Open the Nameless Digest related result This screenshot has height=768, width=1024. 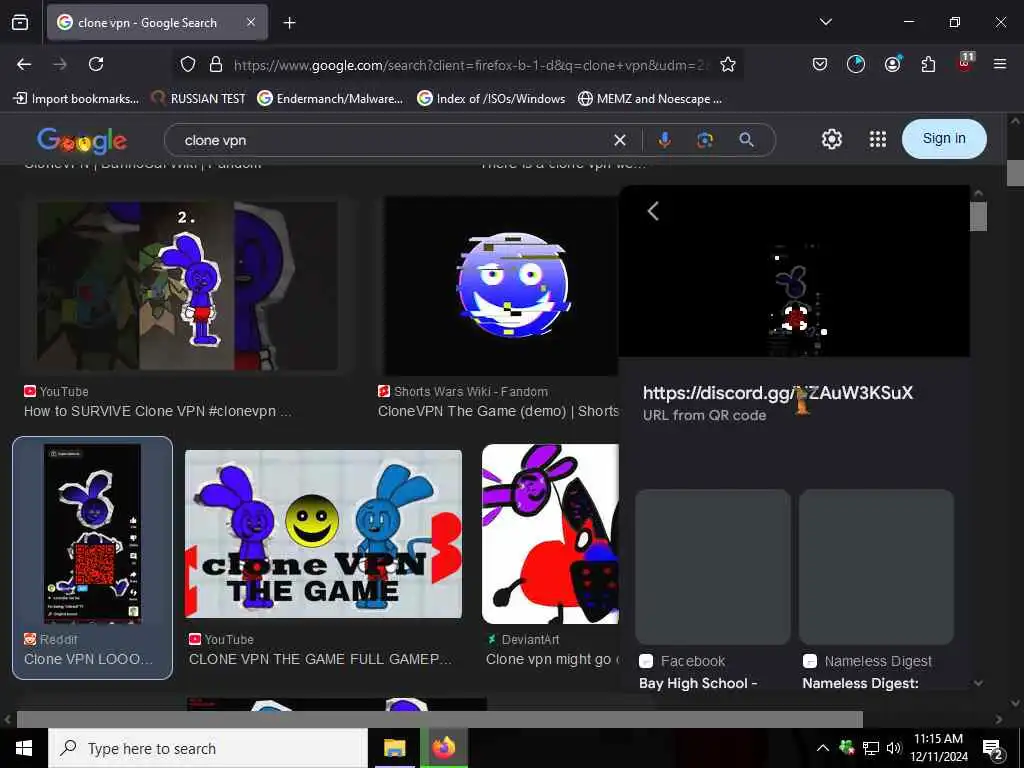876,590
